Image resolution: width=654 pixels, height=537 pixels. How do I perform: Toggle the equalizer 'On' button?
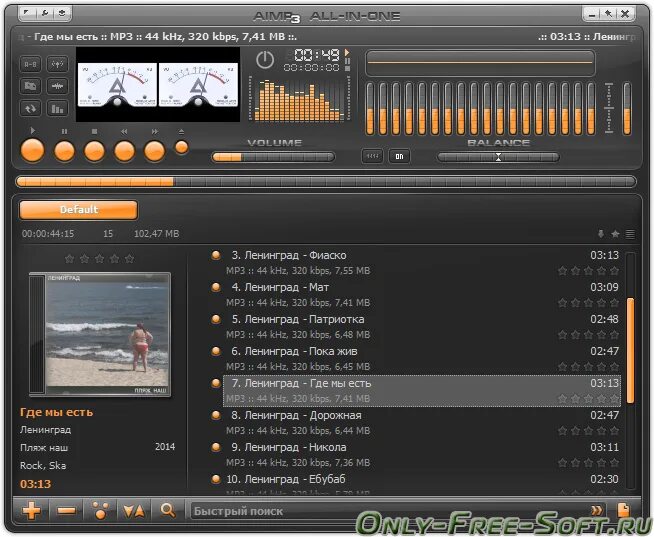[399, 156]
